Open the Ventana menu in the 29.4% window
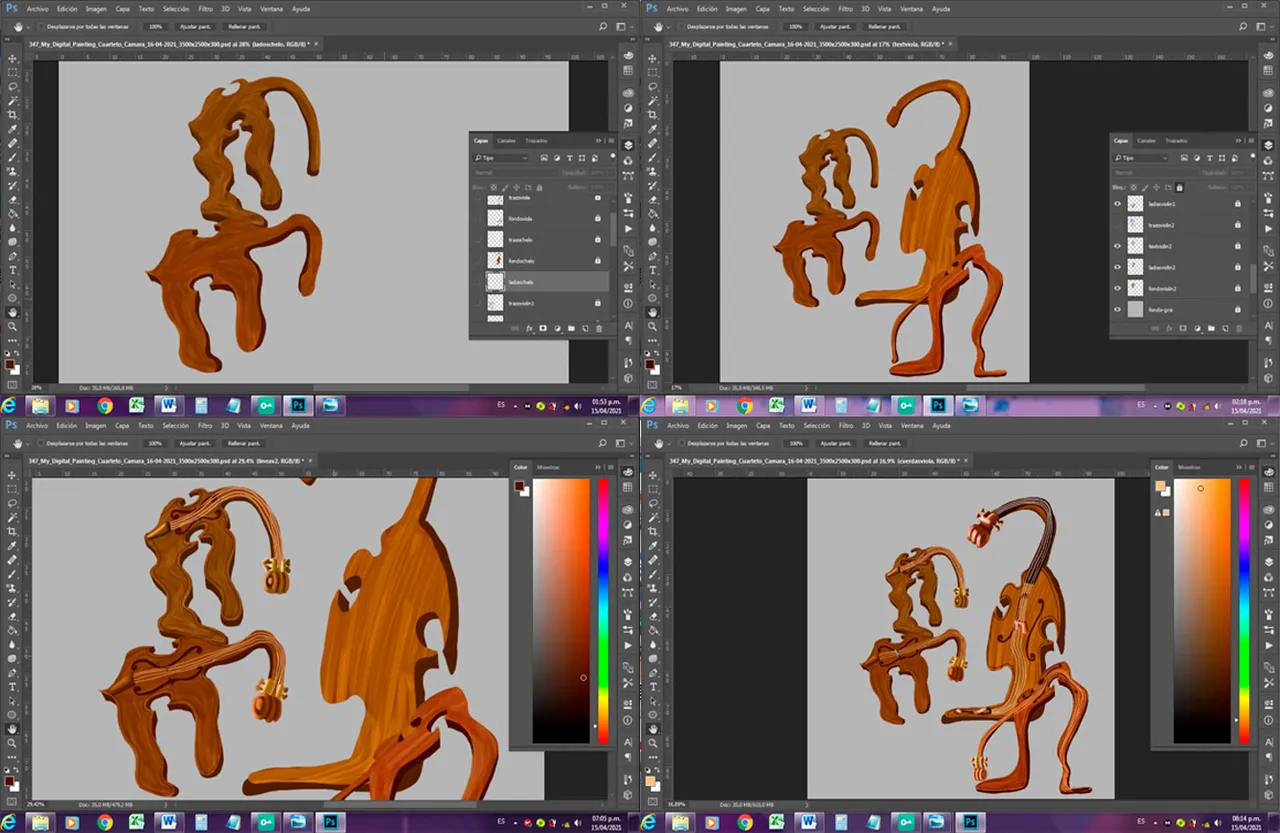The width and height of the screenshot is (1280, 833). pos(271,425)
